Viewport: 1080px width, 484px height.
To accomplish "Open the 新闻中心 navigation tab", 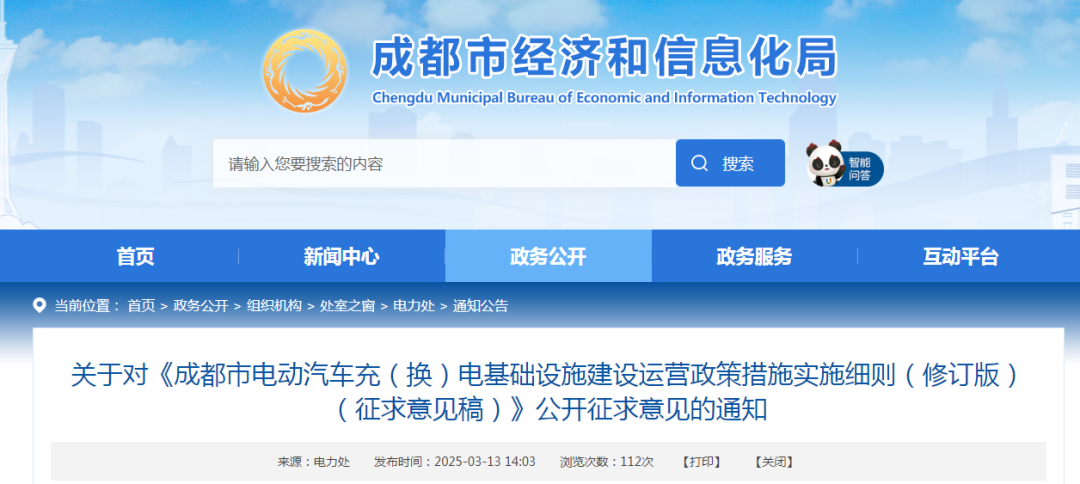I will coord(341,257).
